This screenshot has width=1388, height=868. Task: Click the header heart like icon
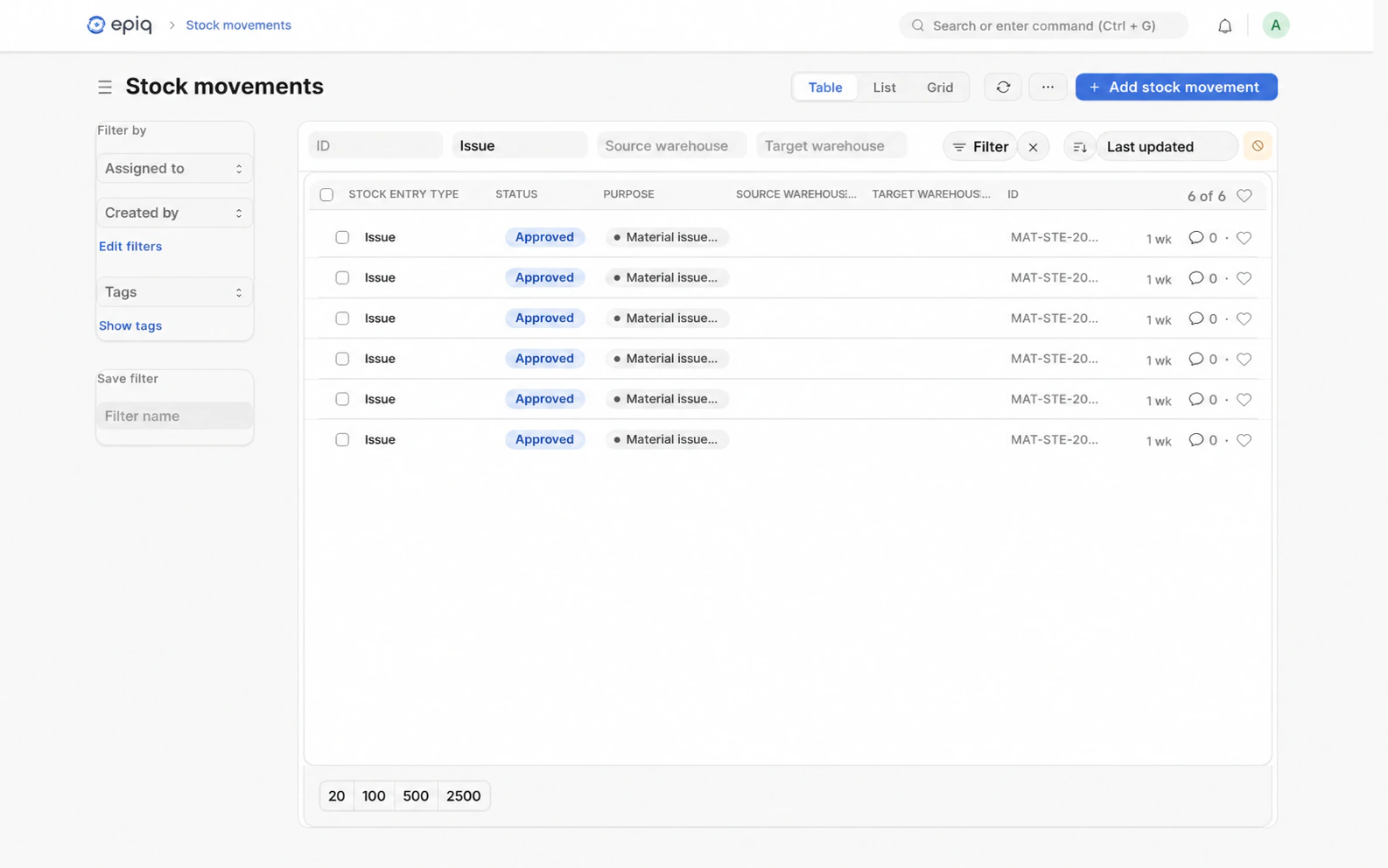pyautogui.click(x=1244, y=195)
